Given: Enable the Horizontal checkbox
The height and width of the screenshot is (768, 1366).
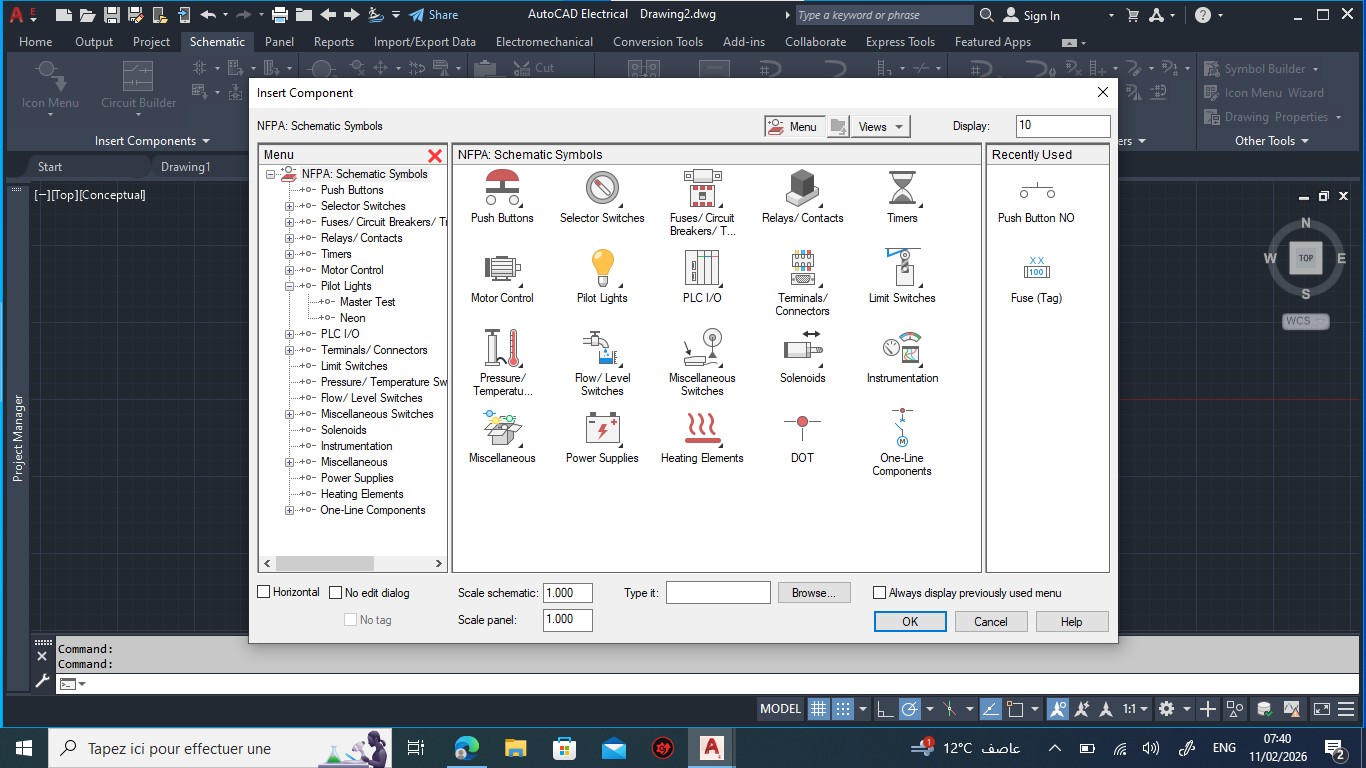Looking at the screenshot, I should point(264,592).
